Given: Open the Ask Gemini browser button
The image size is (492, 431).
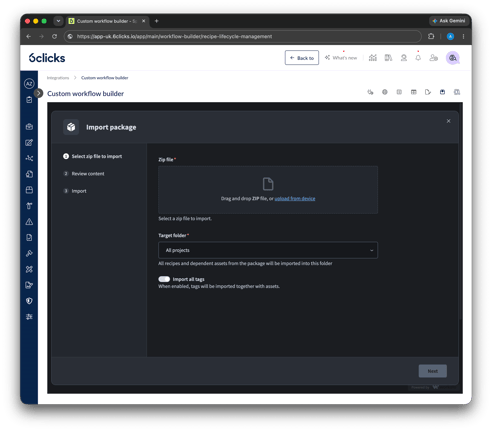Looking at the screenshot, I should 449,21.
